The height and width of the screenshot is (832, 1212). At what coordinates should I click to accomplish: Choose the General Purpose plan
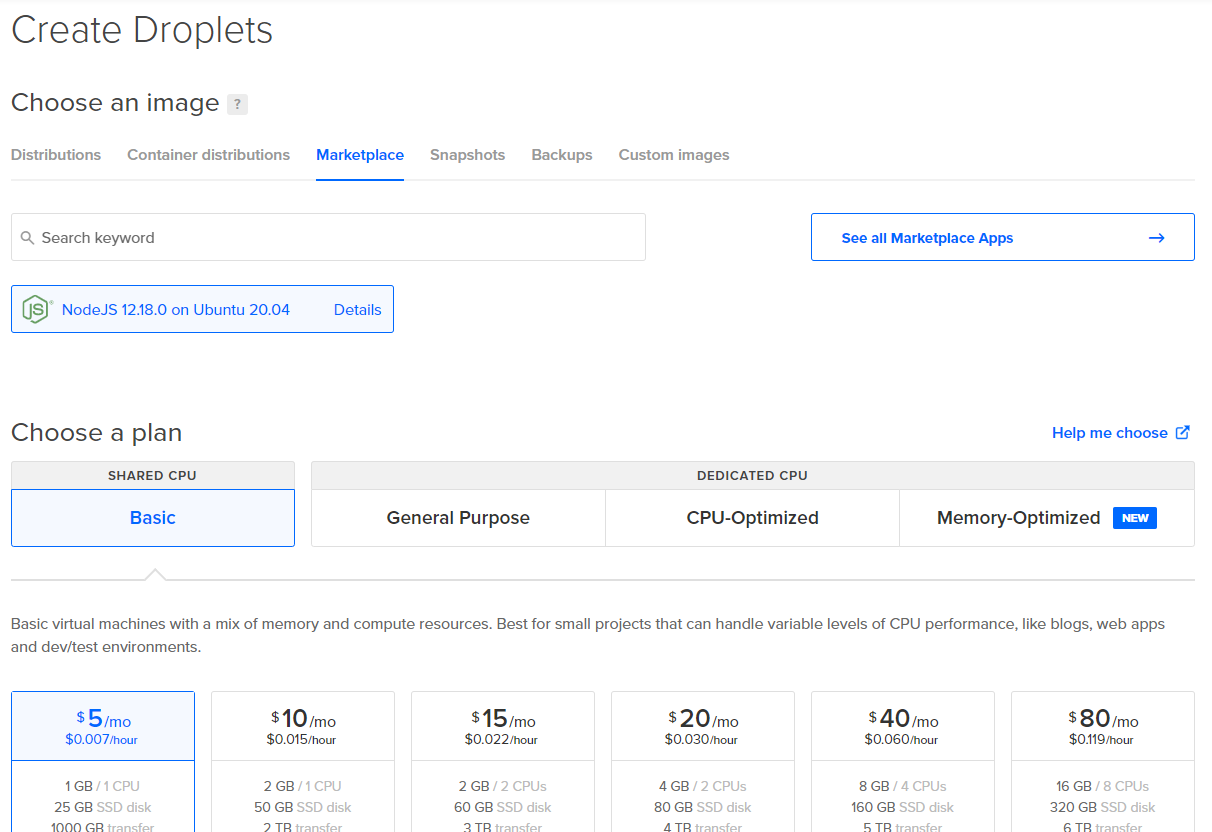[x=458, y=518]
